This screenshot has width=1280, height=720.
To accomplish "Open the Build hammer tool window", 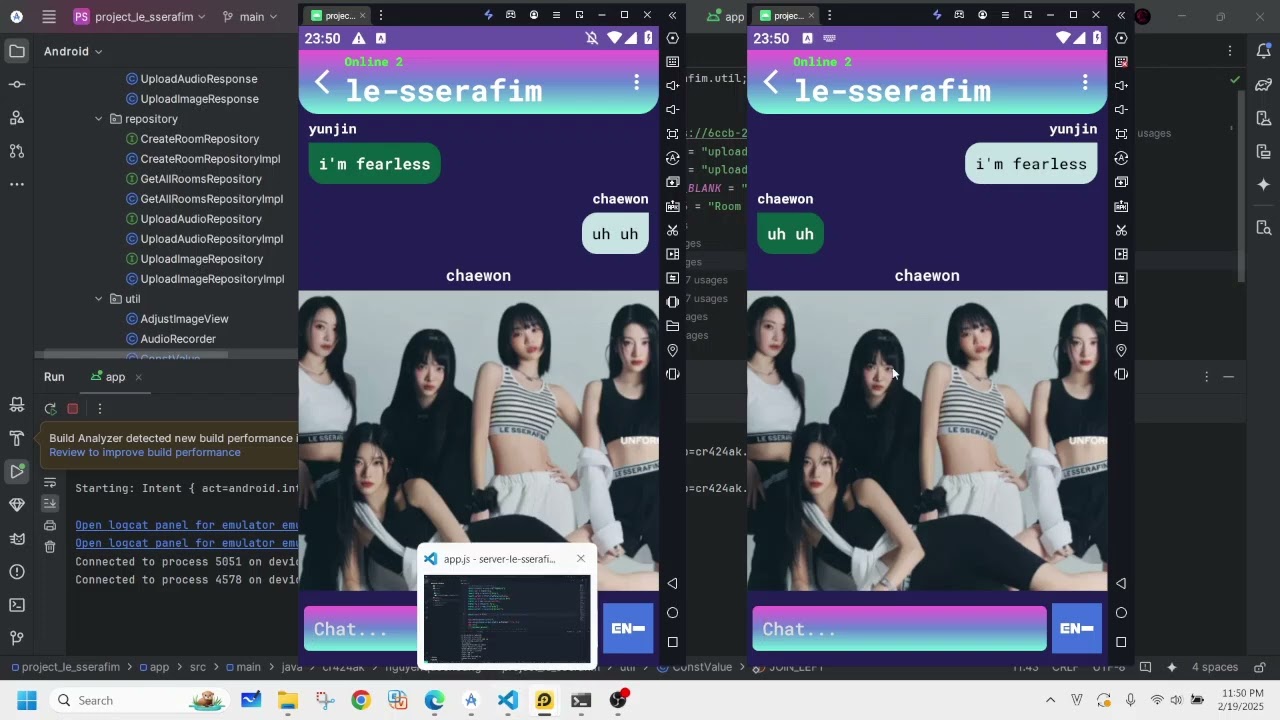I will pos(17,438).
